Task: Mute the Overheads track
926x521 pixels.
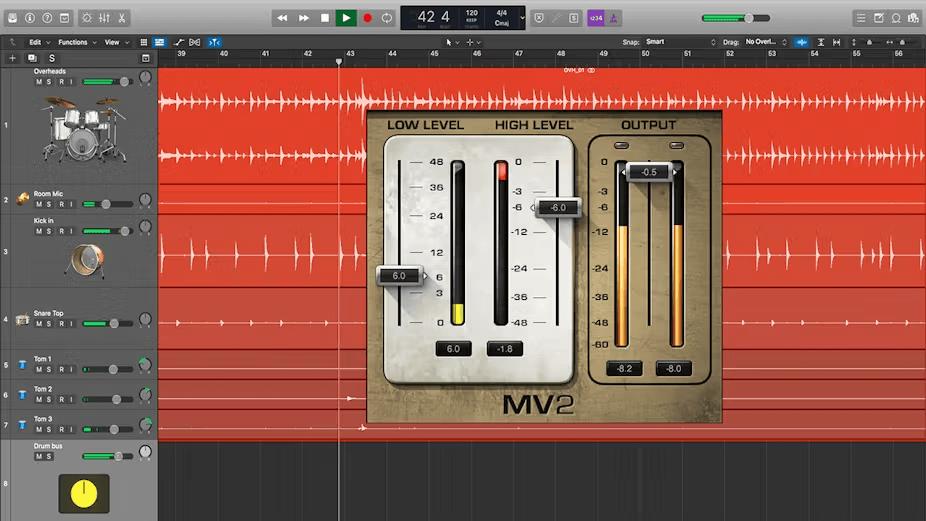Action: [x=39, y=82]
